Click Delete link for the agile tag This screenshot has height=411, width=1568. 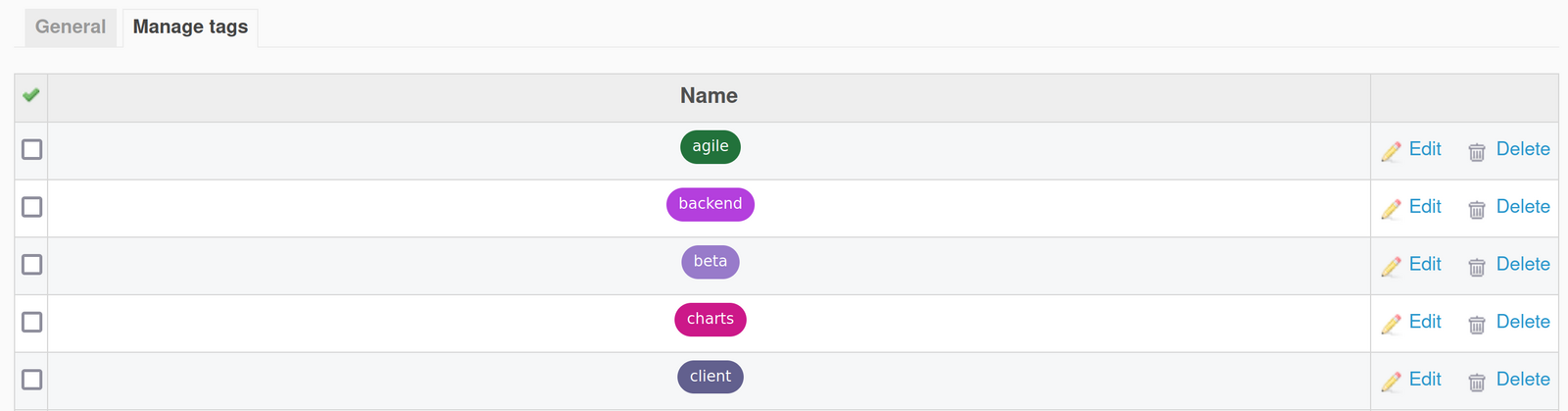pyautogui.click(x=1523, y=149)
